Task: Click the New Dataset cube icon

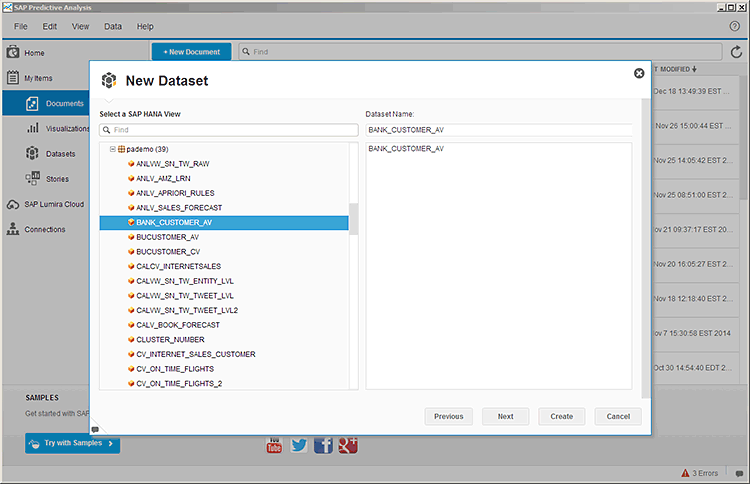Action: (109, 80)
